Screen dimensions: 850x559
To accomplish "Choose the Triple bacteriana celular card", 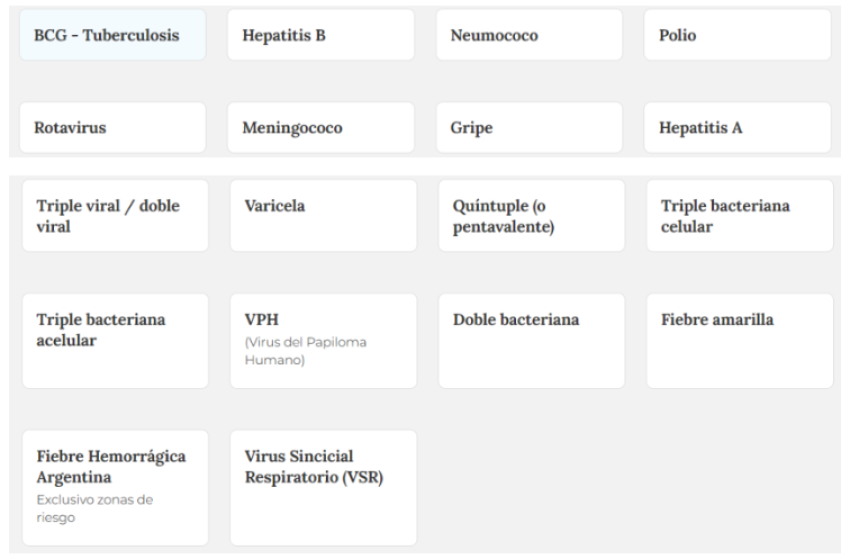I will (739, 216).
